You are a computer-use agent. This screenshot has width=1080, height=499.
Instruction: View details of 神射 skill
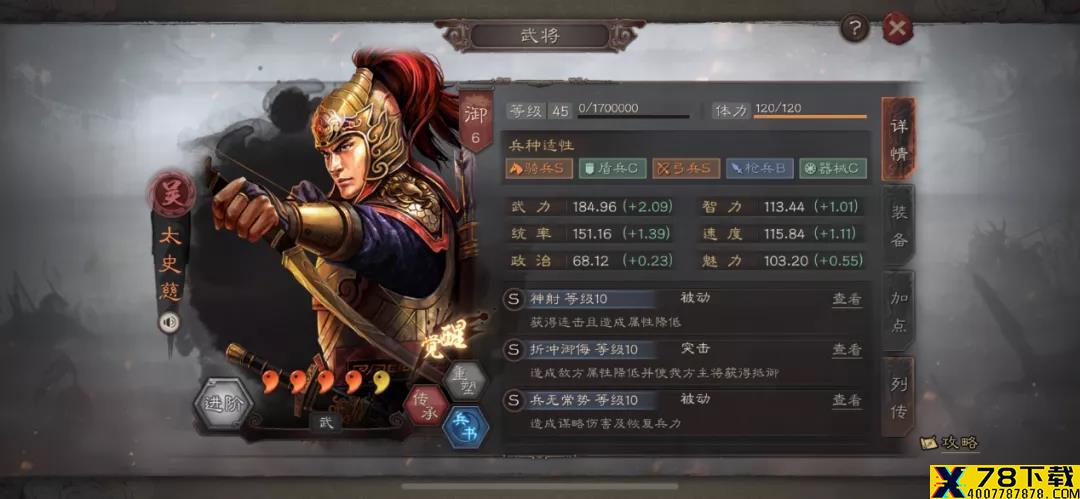(847, 299)
